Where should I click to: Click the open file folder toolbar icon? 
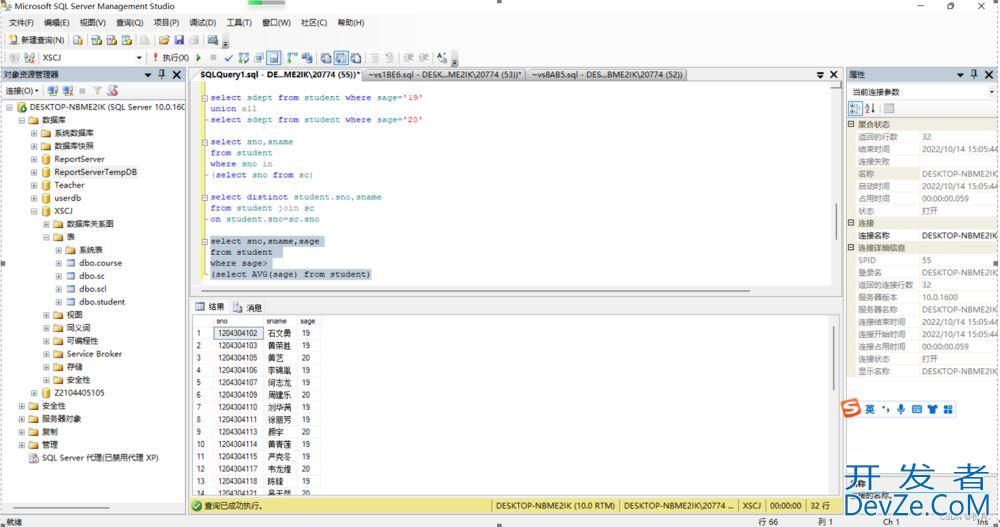(164, 40)
